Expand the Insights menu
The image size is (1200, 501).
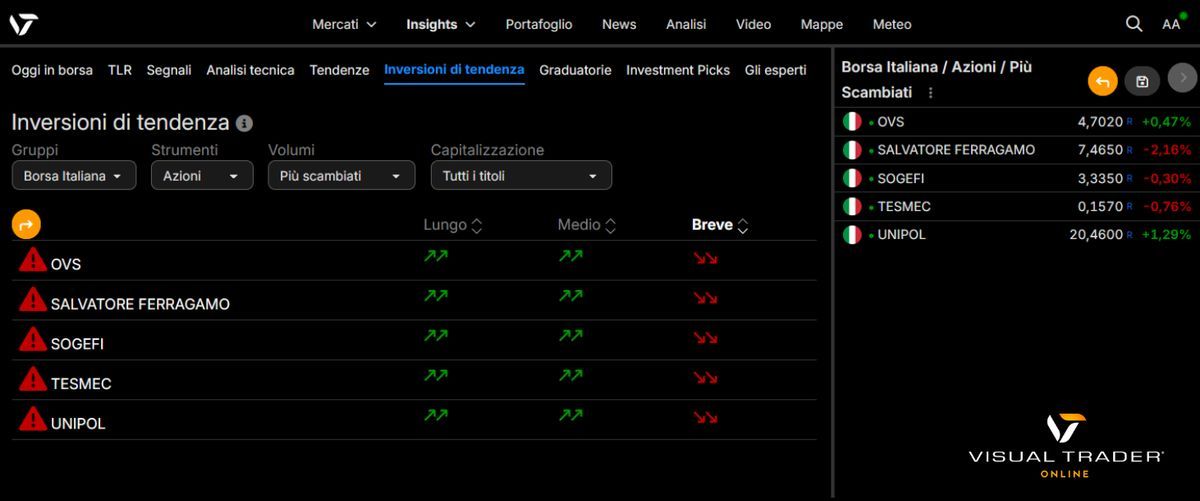point(441,24)
